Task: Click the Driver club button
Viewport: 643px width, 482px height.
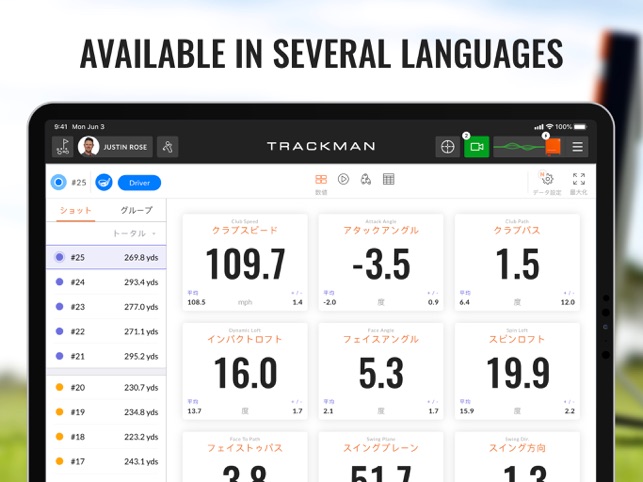Action: [x=139, y=183]
